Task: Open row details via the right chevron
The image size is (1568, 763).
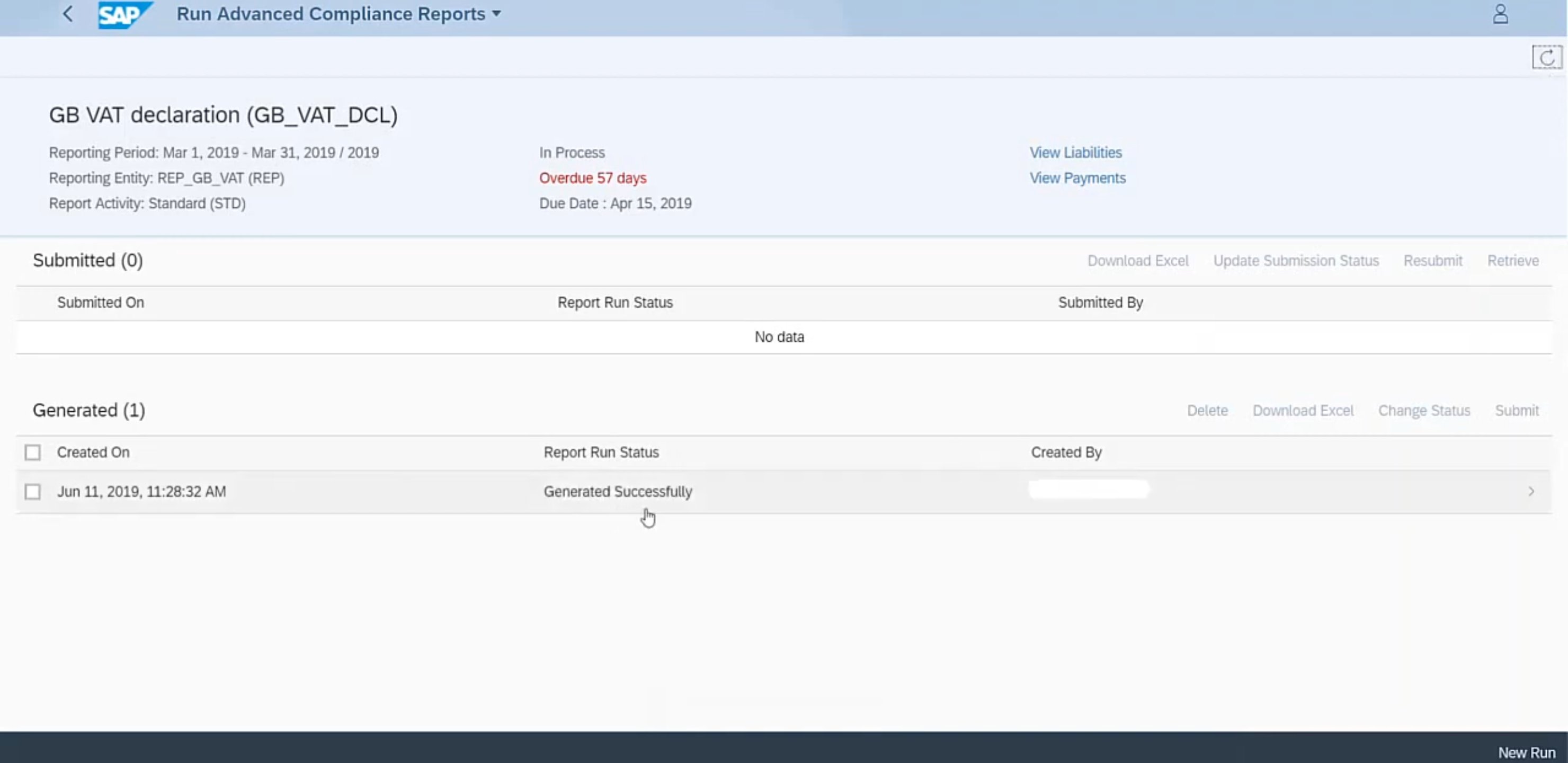Action: pyautogui.click(x=1531, y=491)
